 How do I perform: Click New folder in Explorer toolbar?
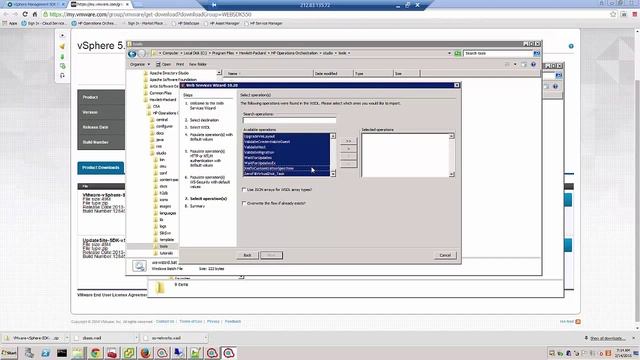click(x=198, y=64)
